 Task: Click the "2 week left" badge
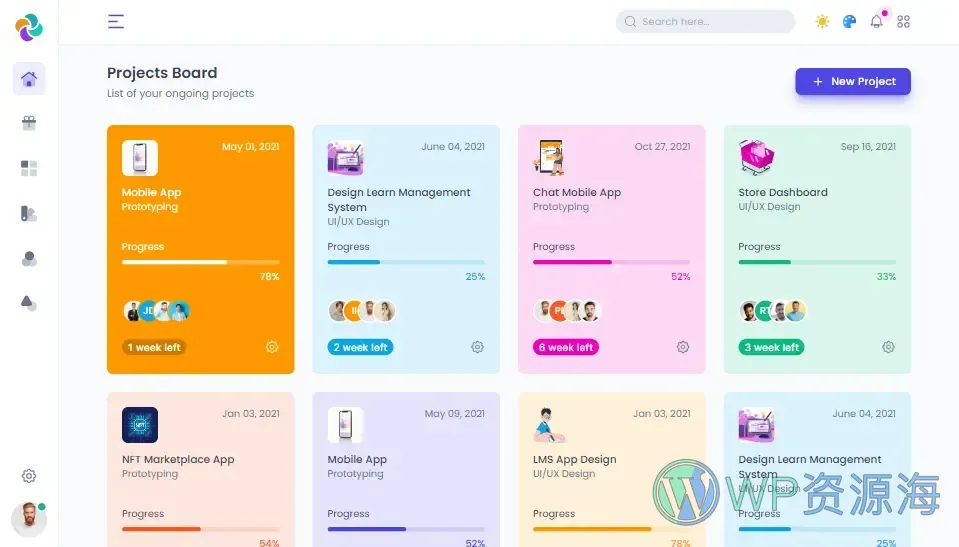[360, 347]
